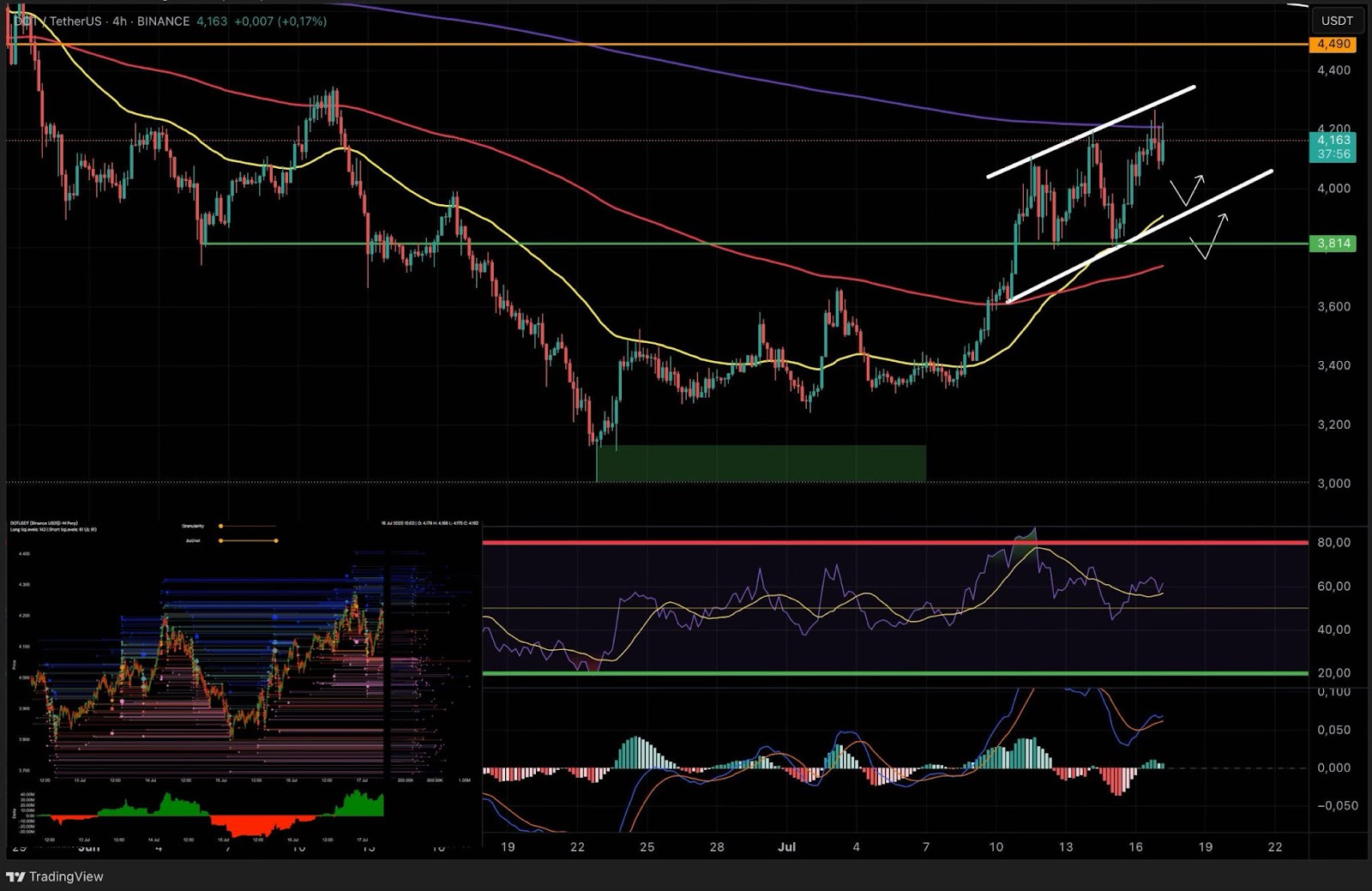
Task: Select the dark green rectangle demand zone
Action: click(761, 463)
